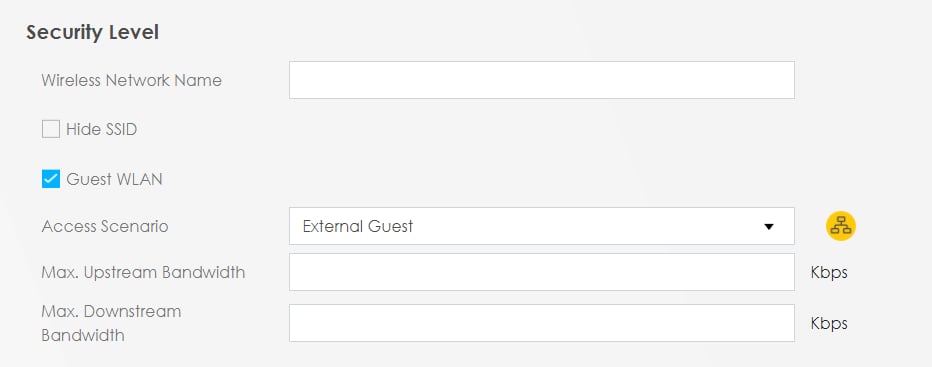Click the Access Scenario label
This screenshot has width=932, height=367.
105,226
